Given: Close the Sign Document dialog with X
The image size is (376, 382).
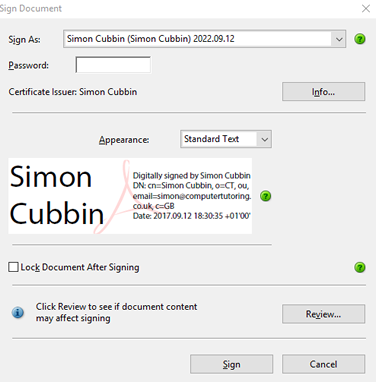Looking at the screenshot, I should tap(366, 8).
